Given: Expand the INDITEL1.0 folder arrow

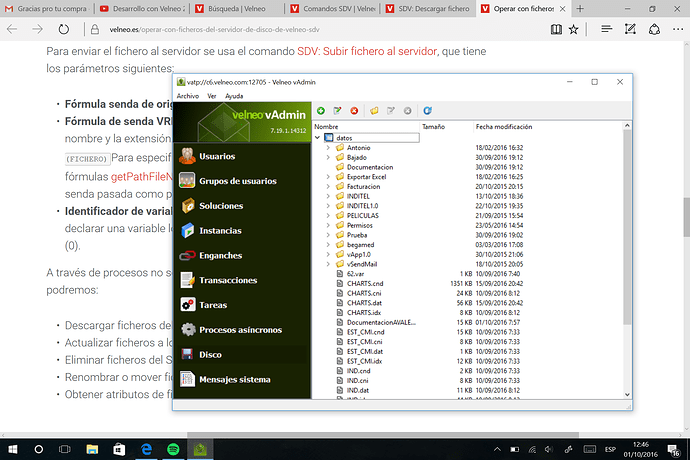Looking at the screenshot, I should coord(328,206).
